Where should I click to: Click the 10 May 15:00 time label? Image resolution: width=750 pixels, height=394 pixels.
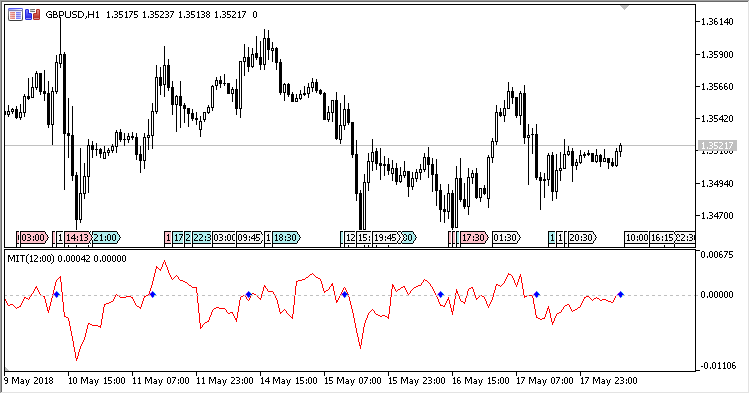click(x=97, y=381)
